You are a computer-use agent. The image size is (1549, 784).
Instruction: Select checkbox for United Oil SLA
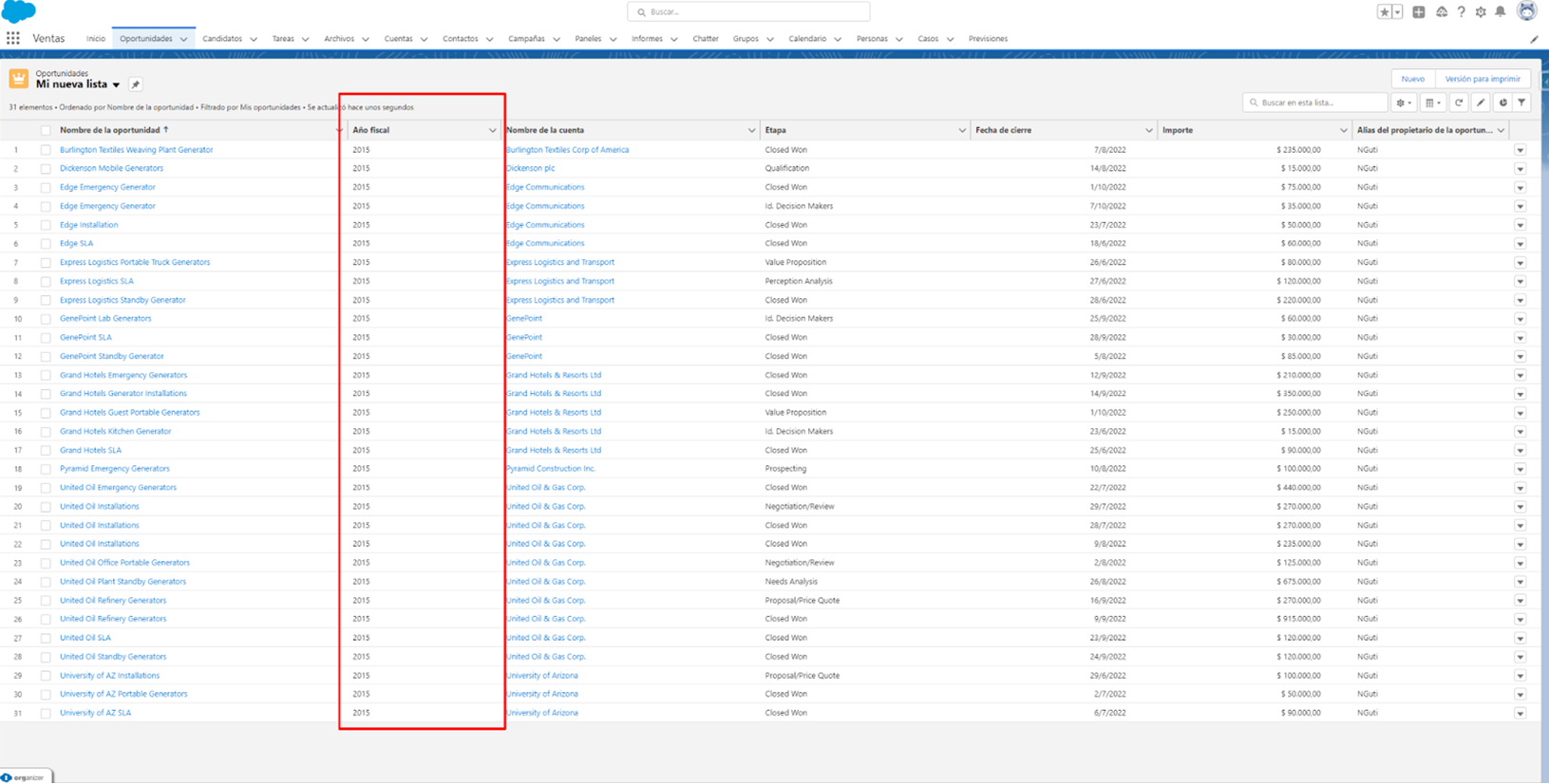[46, 638]
